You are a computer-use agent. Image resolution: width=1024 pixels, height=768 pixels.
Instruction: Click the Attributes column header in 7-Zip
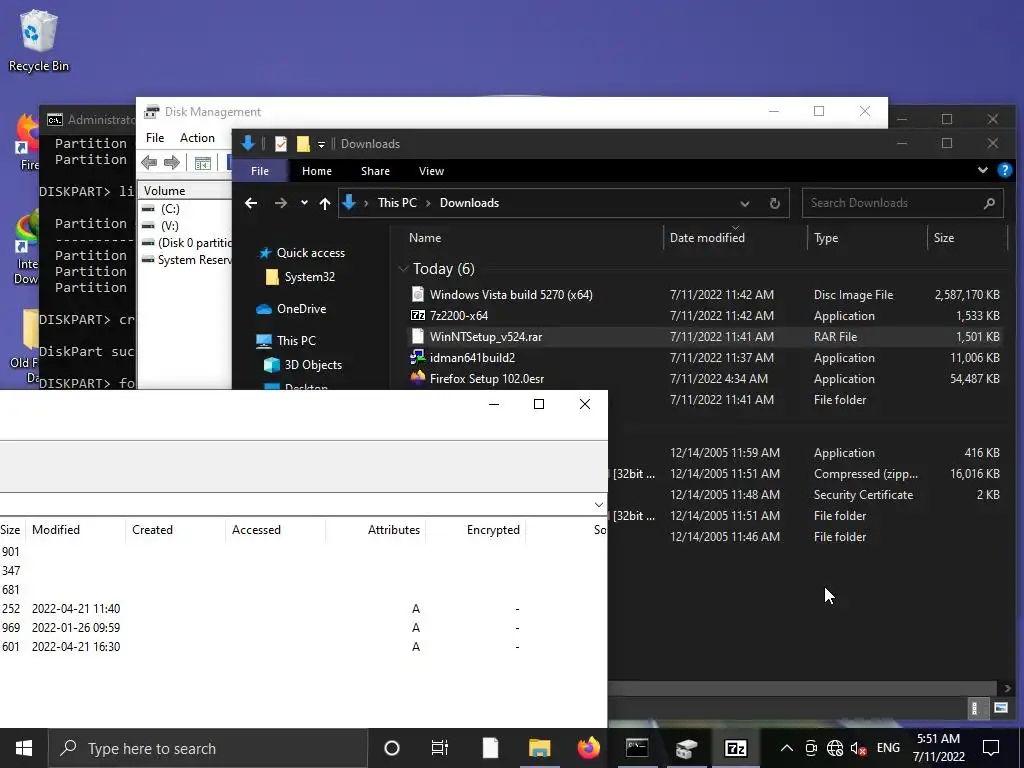click(376, 530)
